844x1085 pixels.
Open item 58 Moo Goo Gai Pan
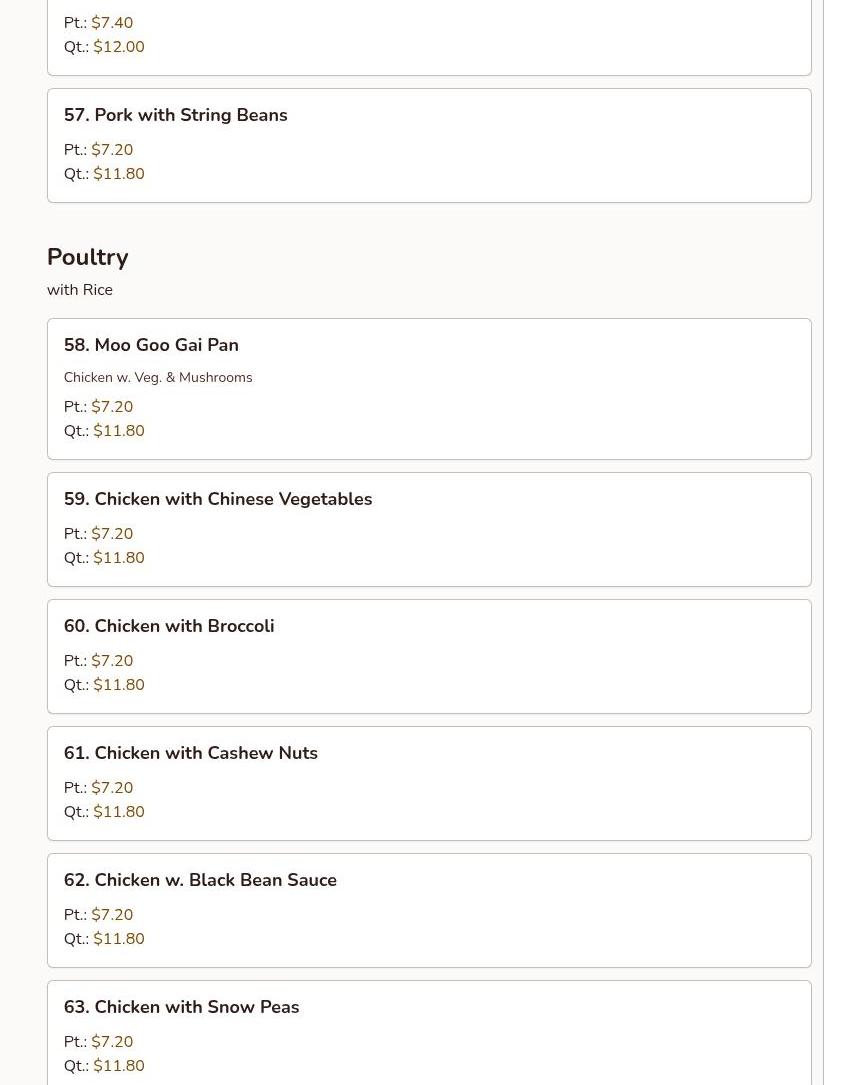pyautogui.click(x=151, y=345)
